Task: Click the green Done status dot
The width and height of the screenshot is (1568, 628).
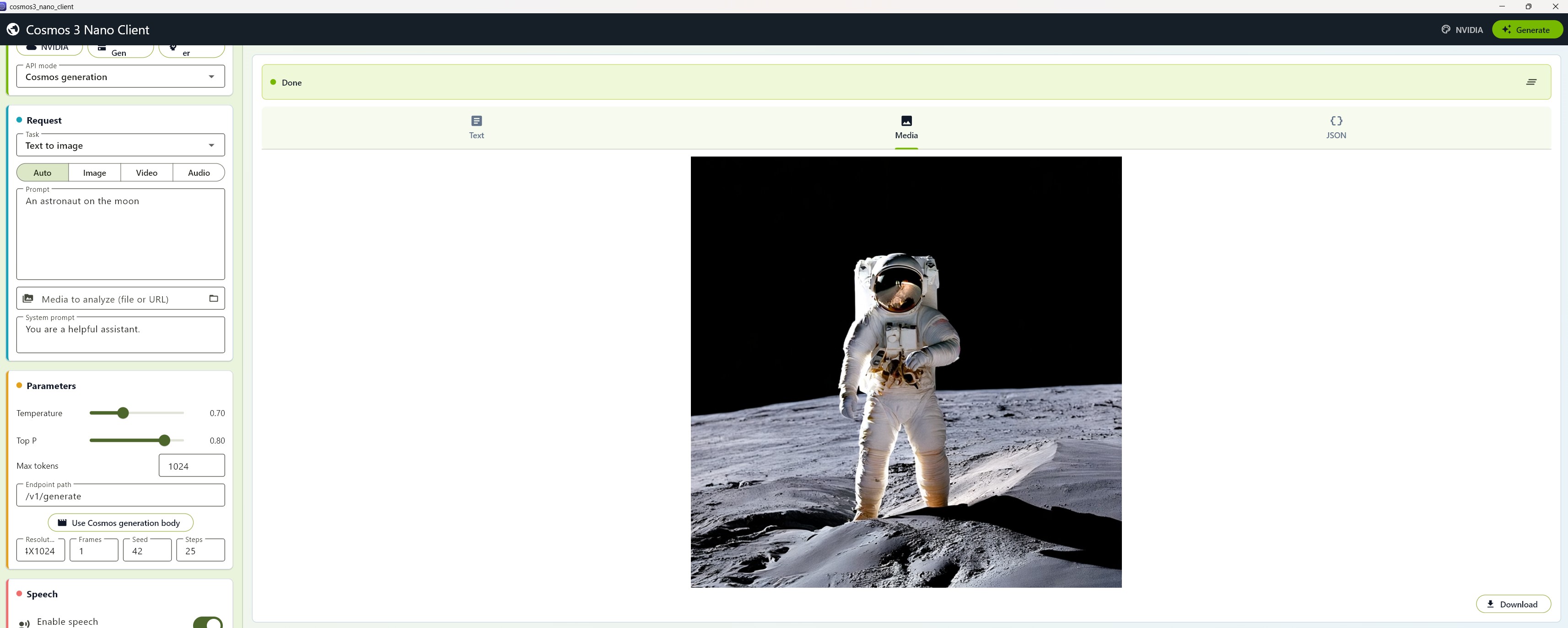Action: click(273, 82)
